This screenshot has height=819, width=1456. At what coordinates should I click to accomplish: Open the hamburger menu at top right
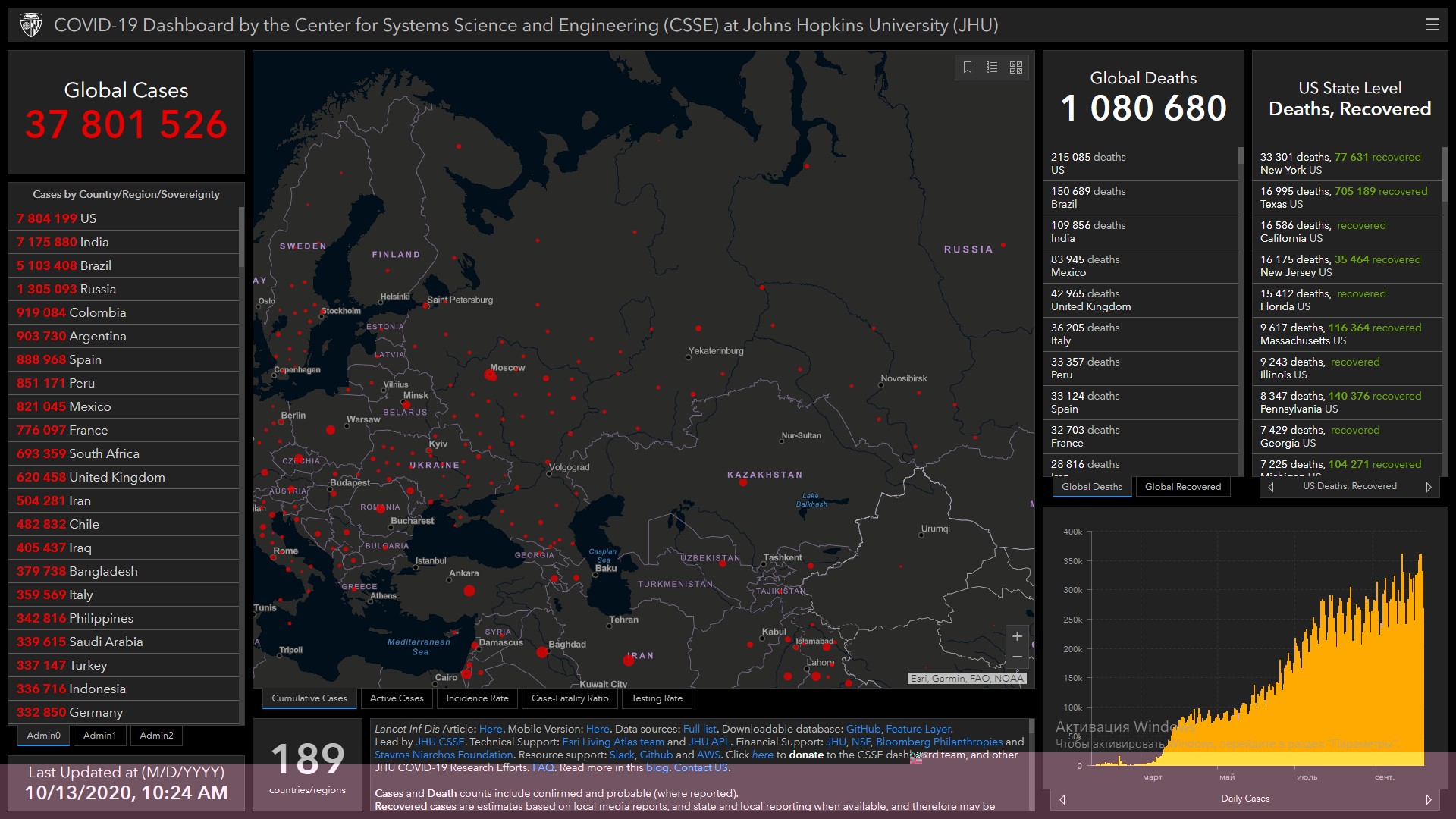click(x=1432, y=25)
